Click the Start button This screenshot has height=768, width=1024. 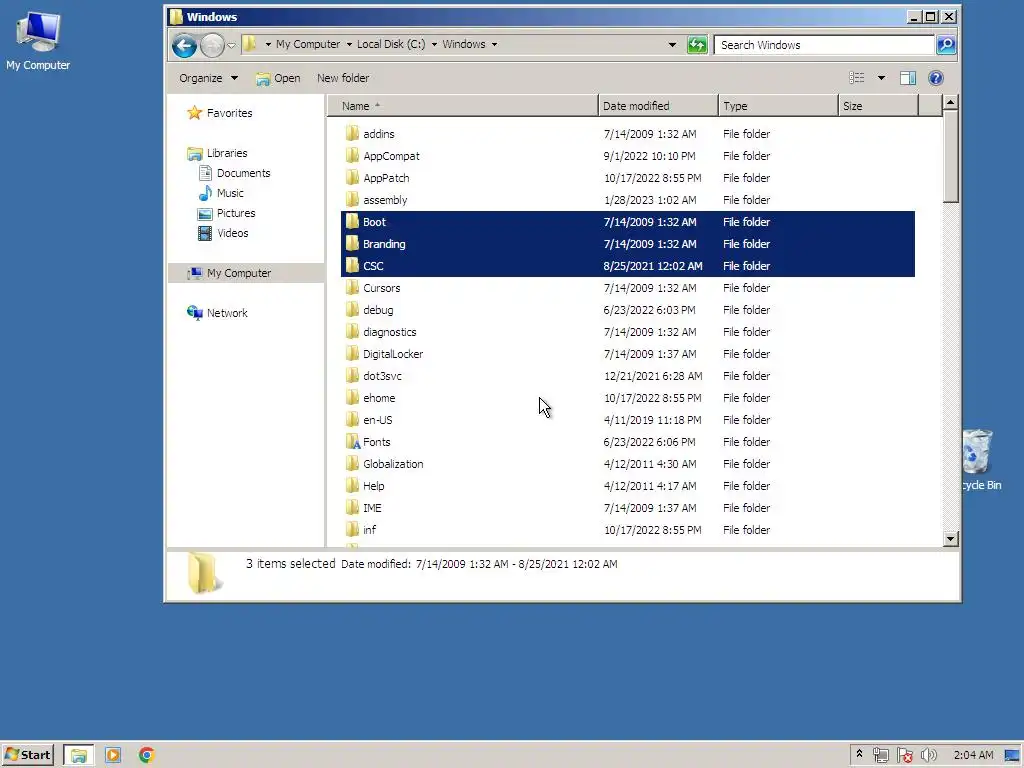tap(27, 755)
